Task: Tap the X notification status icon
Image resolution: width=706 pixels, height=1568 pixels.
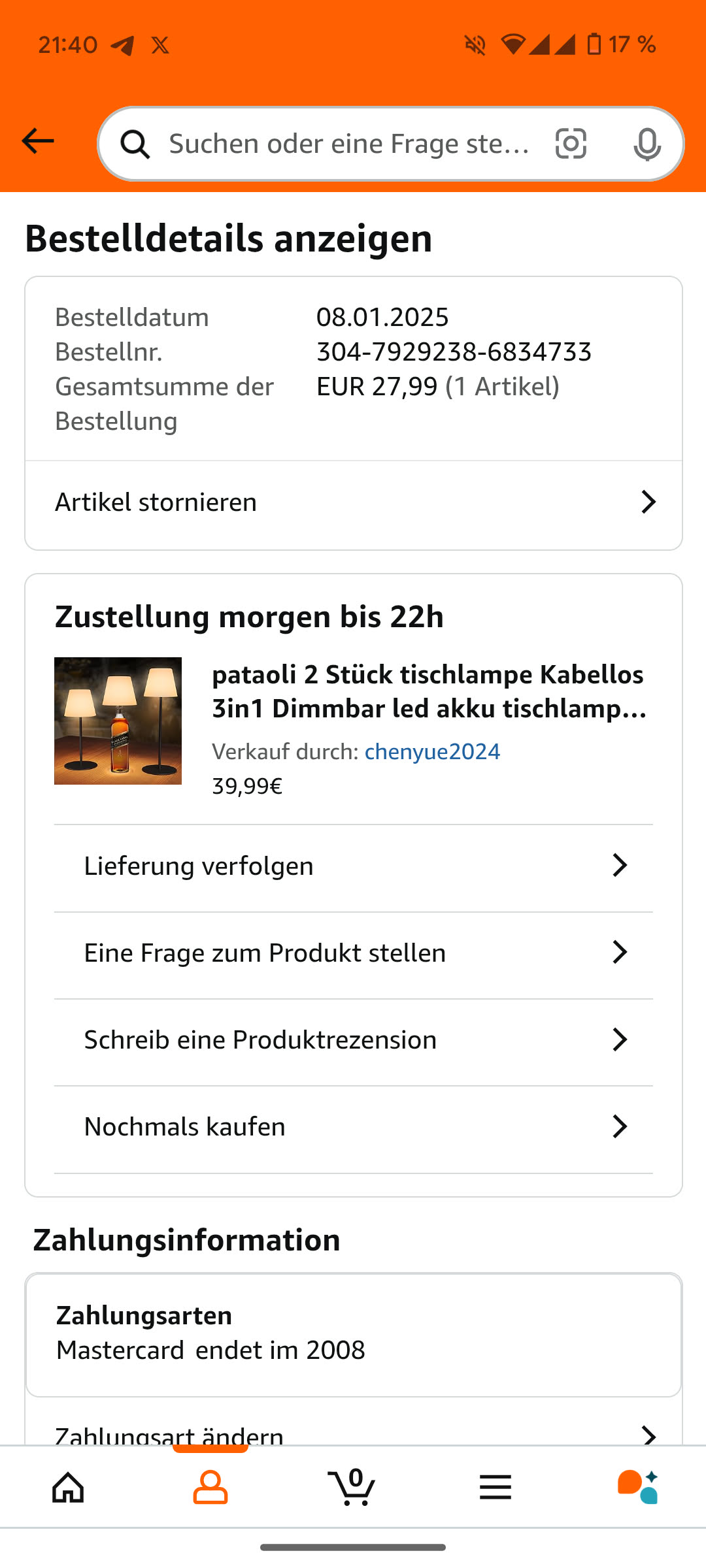Action: click(160, 45)
